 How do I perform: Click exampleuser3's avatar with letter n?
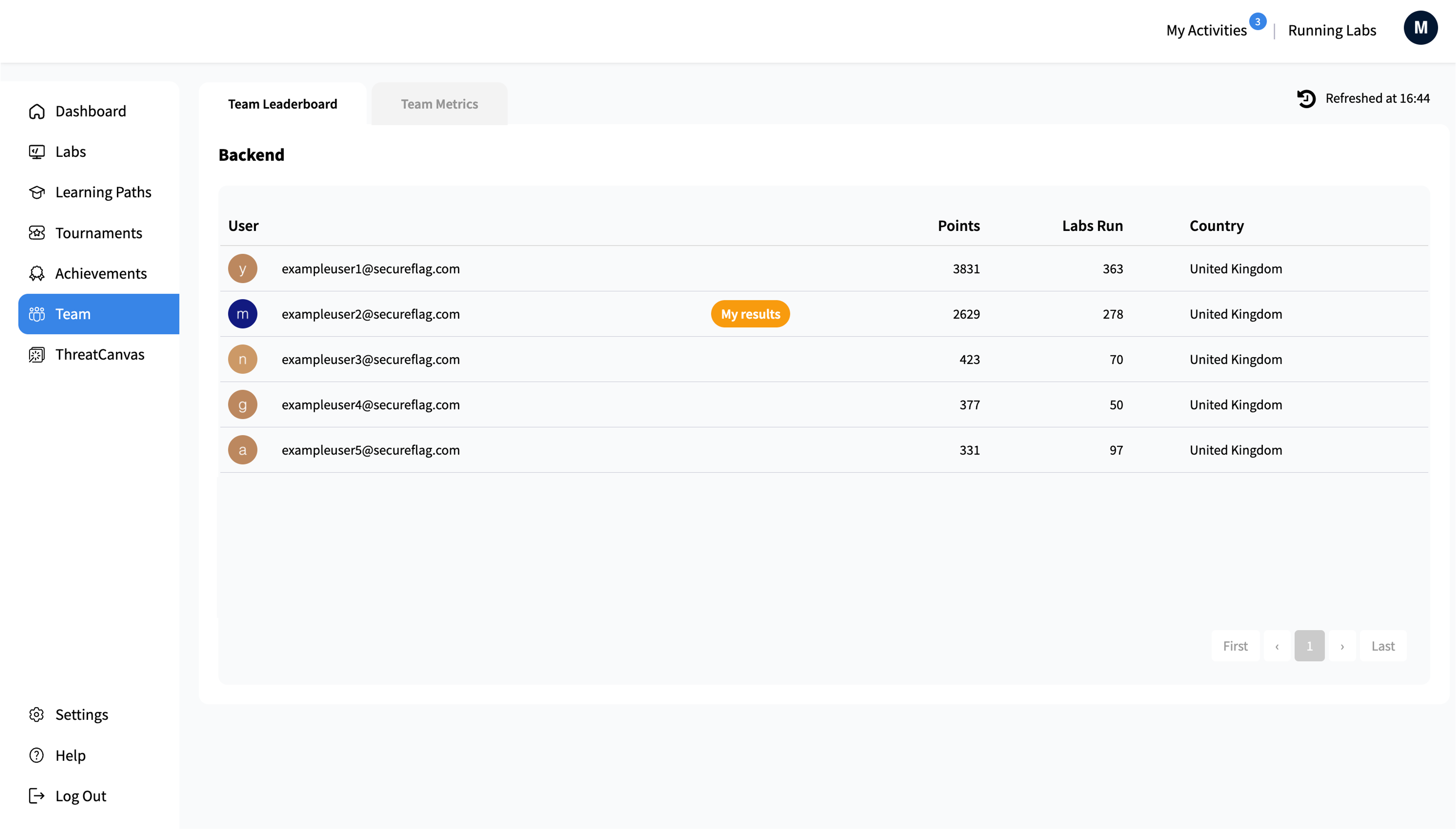click(243, 359)
